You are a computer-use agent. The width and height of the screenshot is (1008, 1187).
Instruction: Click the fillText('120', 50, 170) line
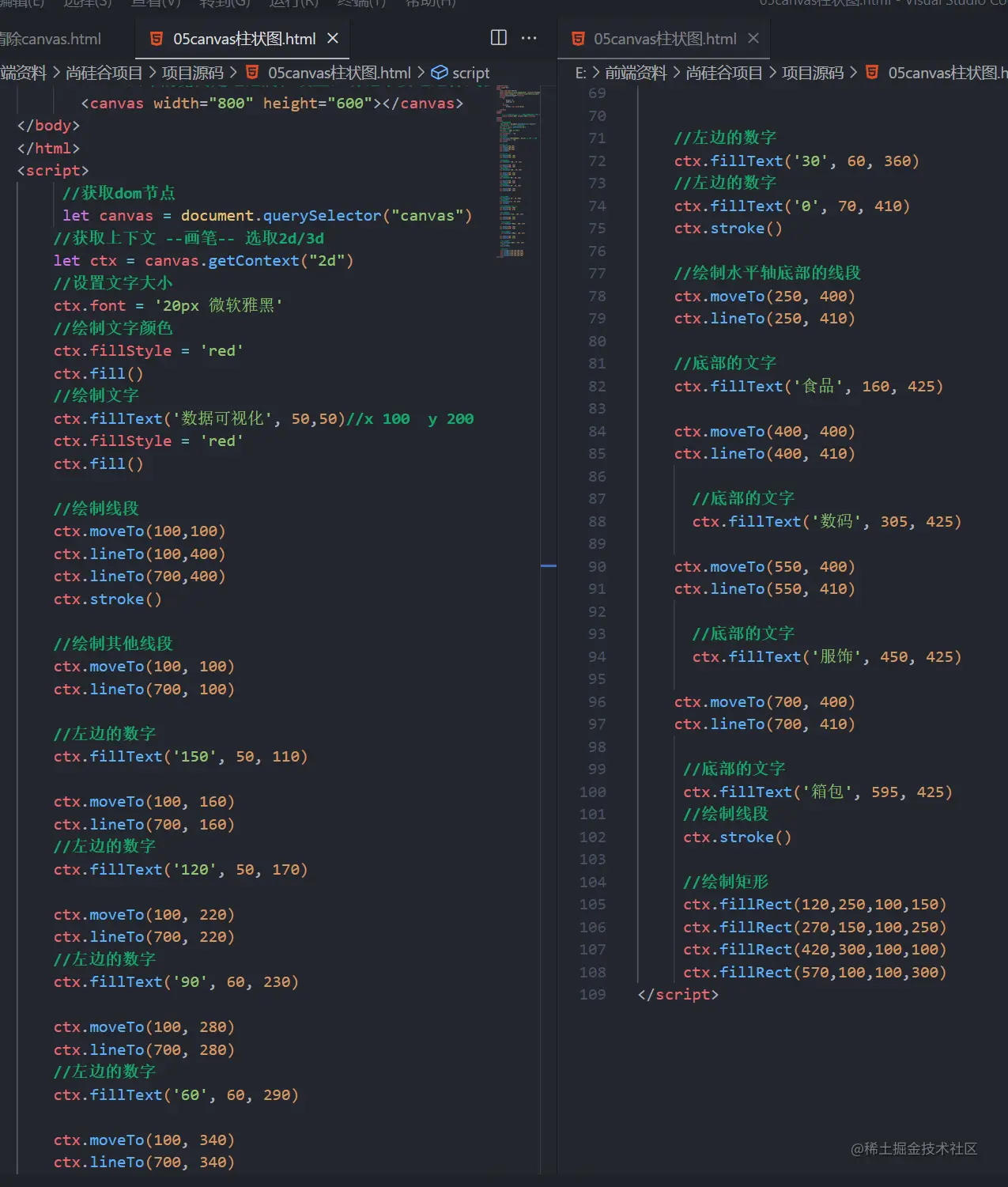pyautogui.click(x=180, y=869)
